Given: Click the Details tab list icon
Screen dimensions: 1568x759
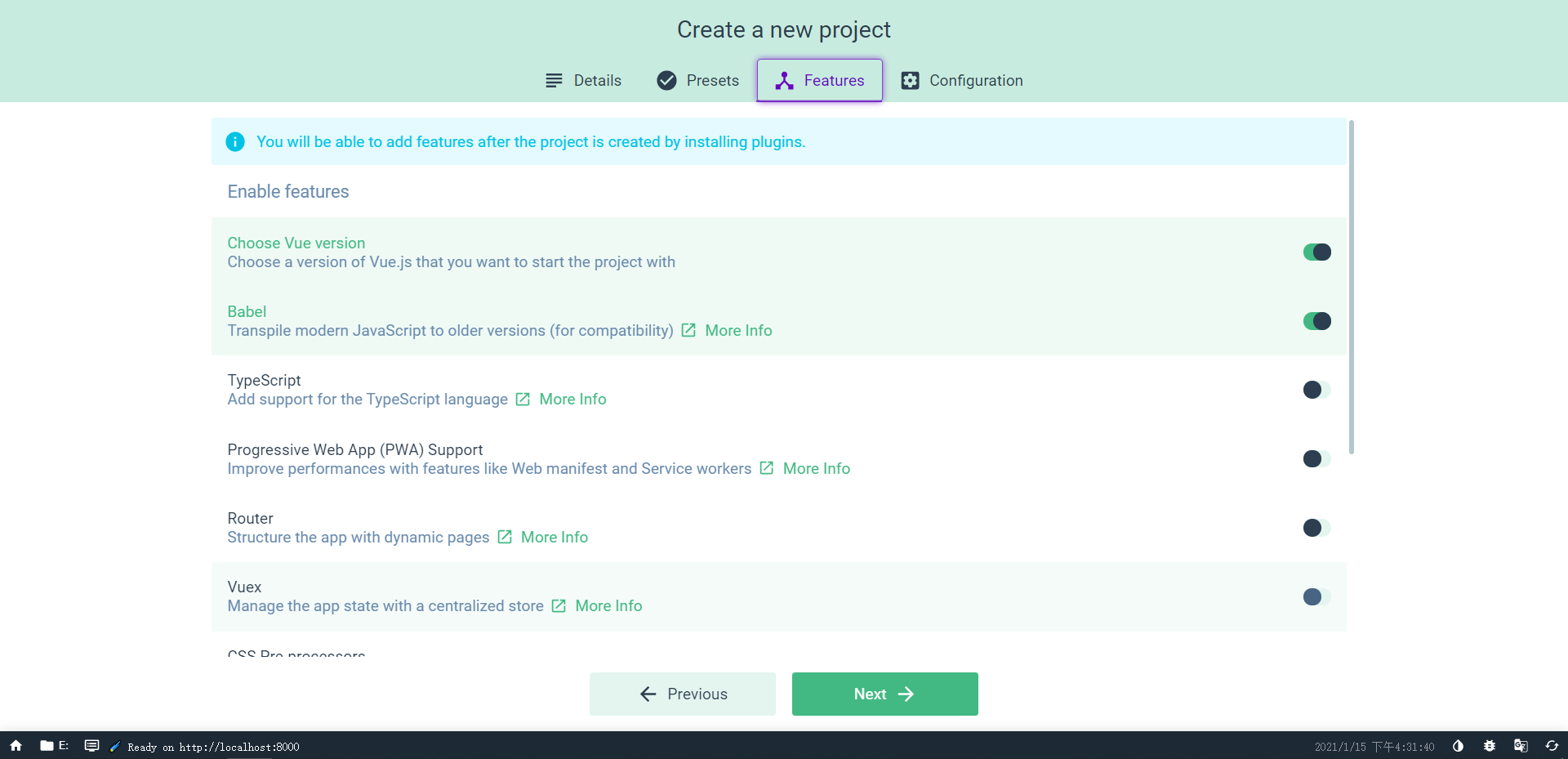Looking at the screenshot, I should (x=554, y=80).
